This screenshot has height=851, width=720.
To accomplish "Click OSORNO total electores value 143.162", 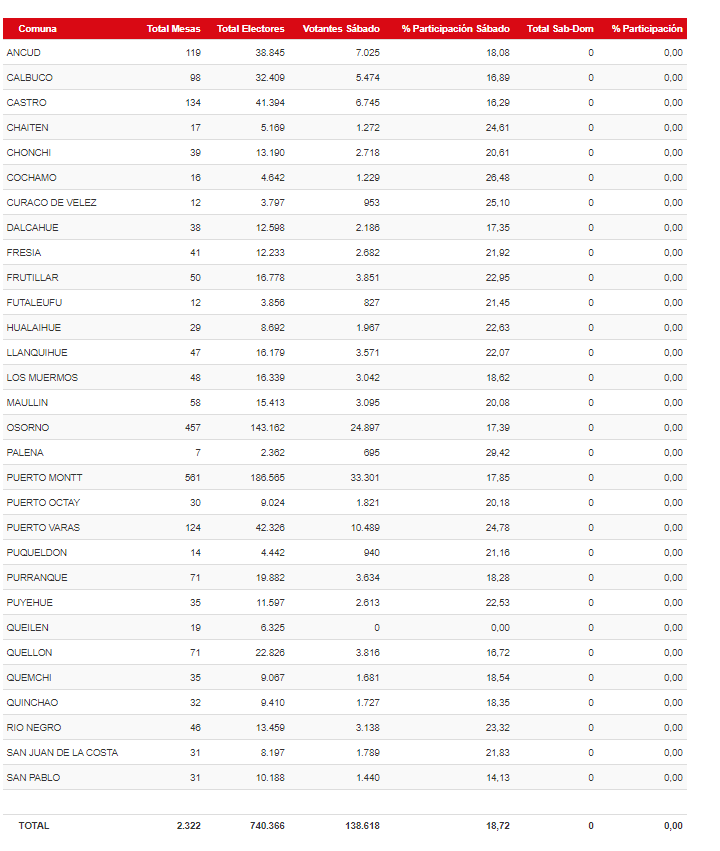I will (x=267, y=428).
